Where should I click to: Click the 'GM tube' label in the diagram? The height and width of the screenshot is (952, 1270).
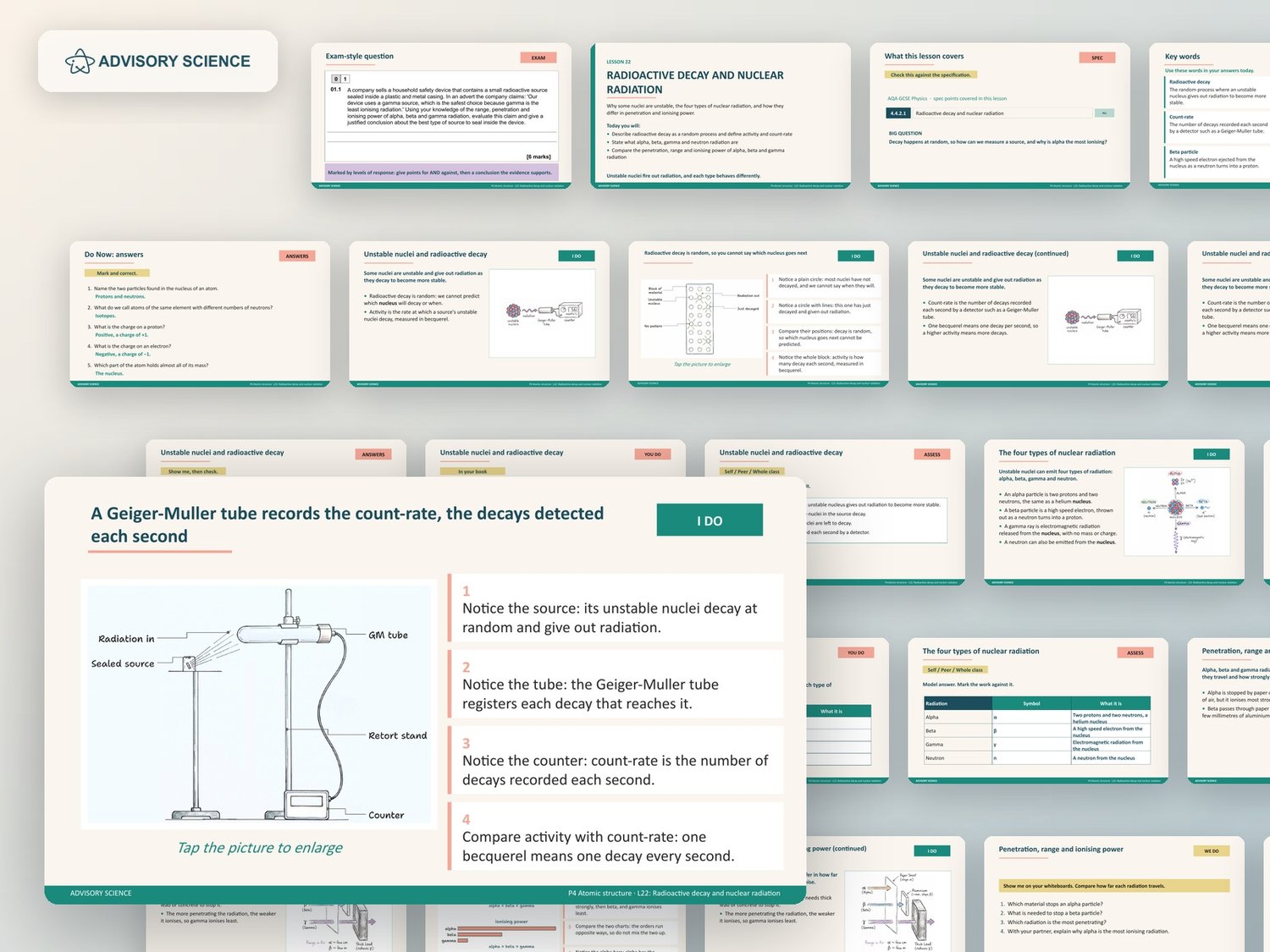(388, 635)
